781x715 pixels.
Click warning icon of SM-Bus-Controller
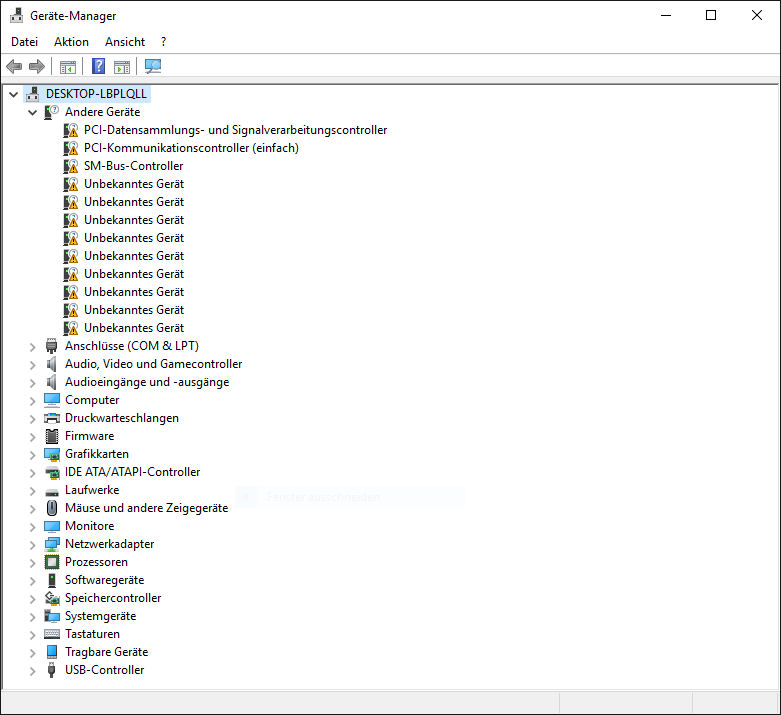[71, 166]
